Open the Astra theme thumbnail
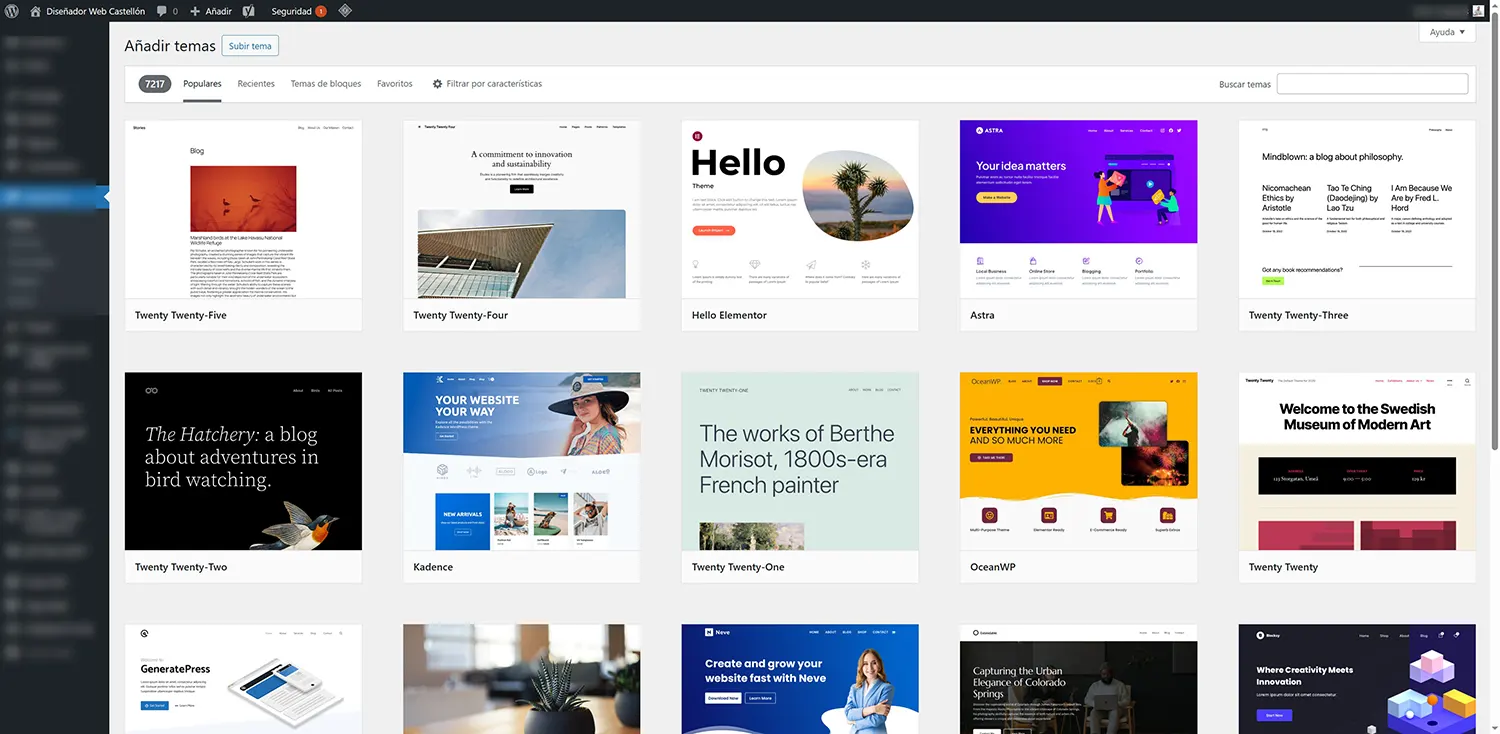Viewport: 1500px width, 734px height. [1078, 210]
